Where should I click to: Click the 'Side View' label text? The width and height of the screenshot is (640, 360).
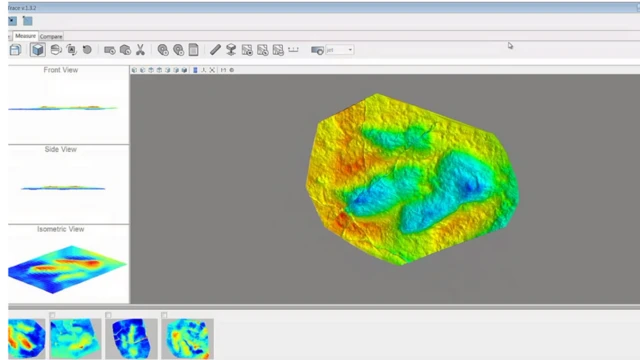[61, 149]
